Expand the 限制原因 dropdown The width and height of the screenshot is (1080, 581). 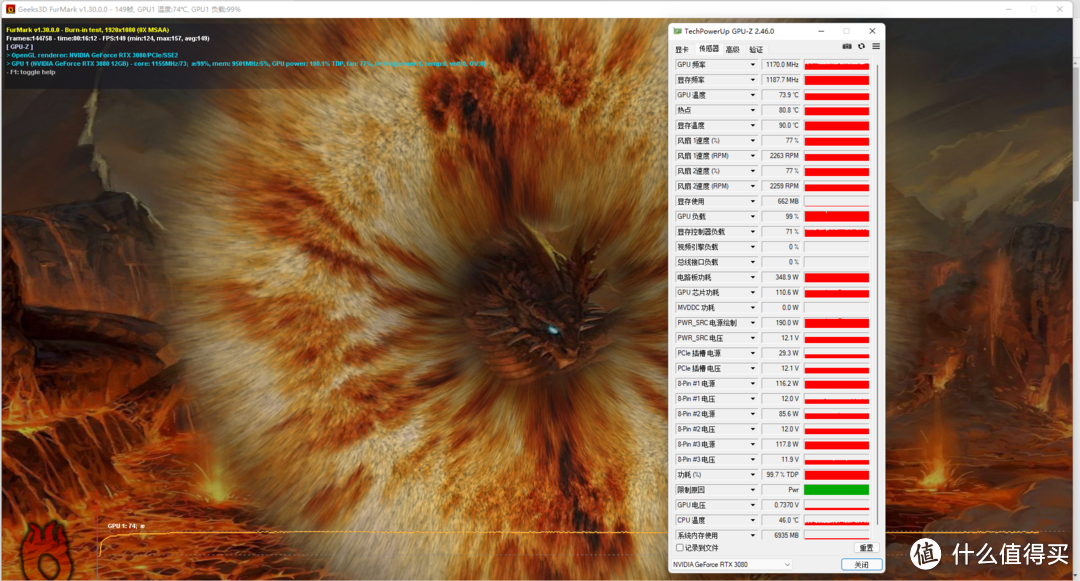[752, 489]
